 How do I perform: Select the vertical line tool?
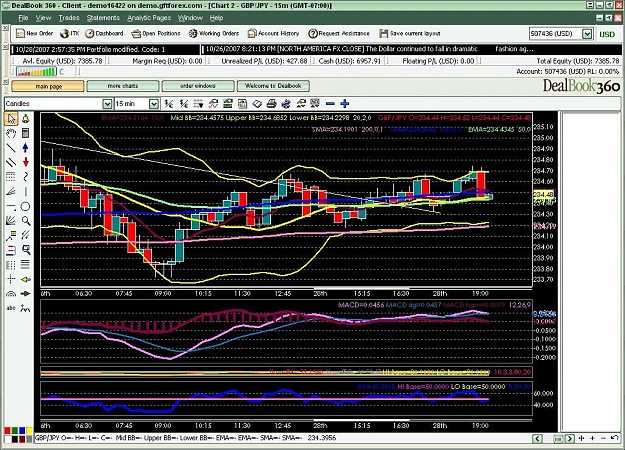coord(26,192)
